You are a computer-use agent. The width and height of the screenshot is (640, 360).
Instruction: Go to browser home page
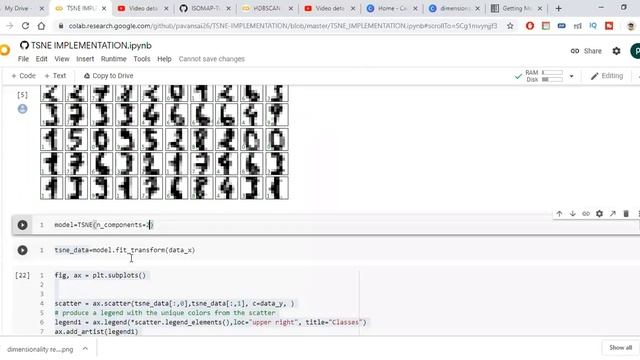tap(41, 26)
